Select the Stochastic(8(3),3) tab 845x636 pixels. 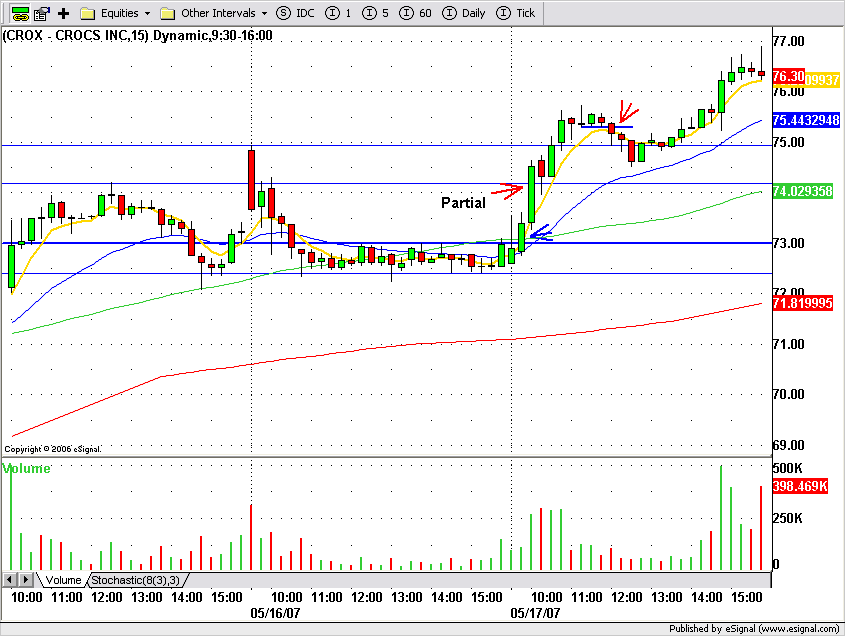136,580
